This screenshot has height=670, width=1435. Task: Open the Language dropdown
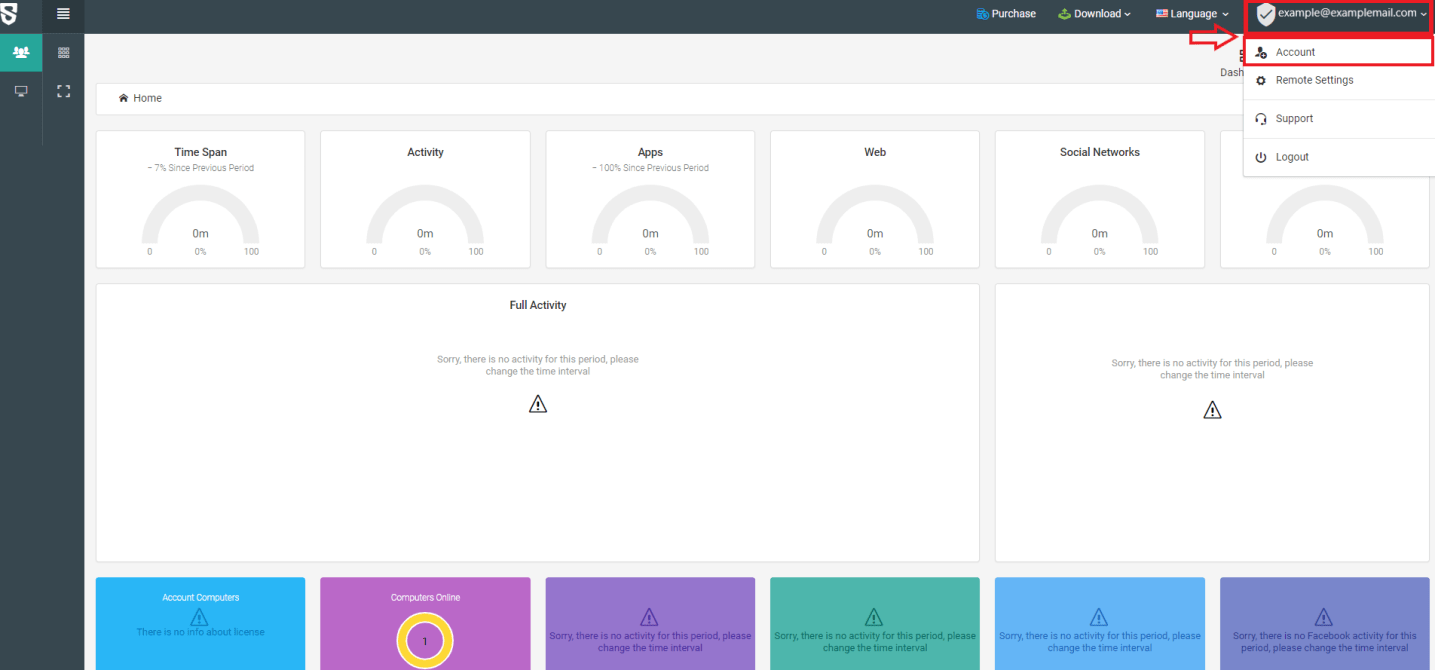[1192, 14]
